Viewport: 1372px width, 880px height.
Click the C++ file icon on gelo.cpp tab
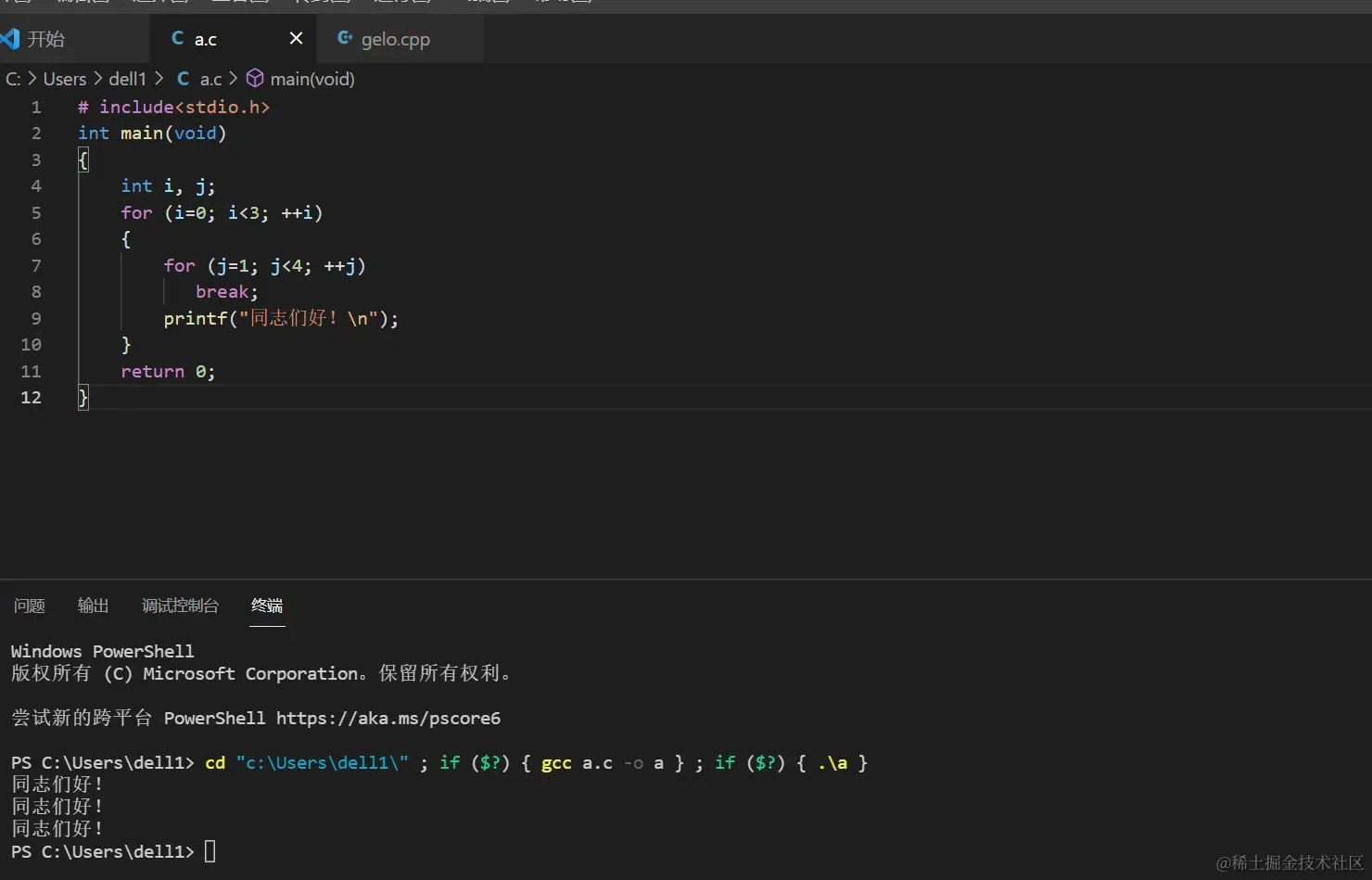point(344,38)
